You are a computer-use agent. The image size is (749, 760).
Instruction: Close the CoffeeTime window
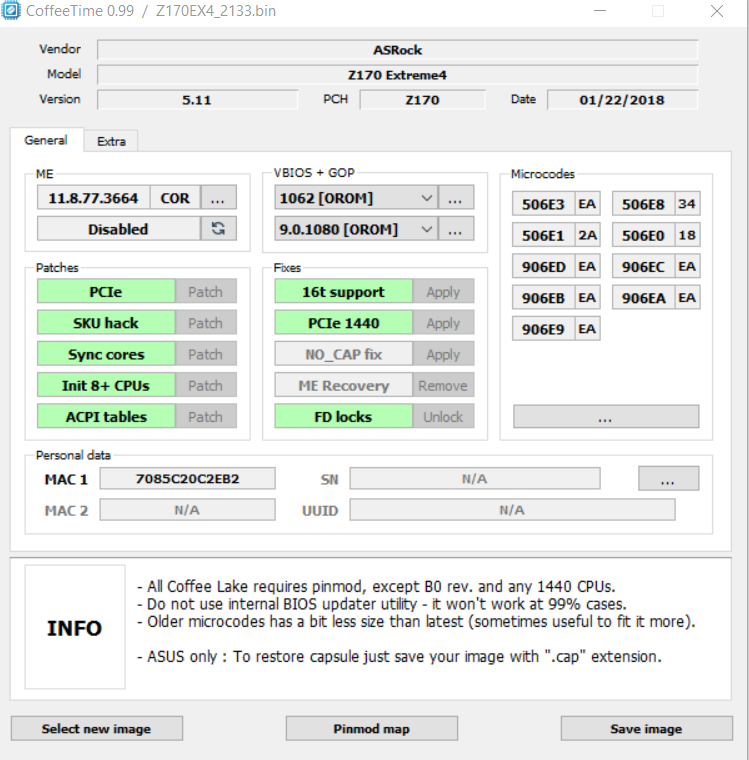point(717,11)
